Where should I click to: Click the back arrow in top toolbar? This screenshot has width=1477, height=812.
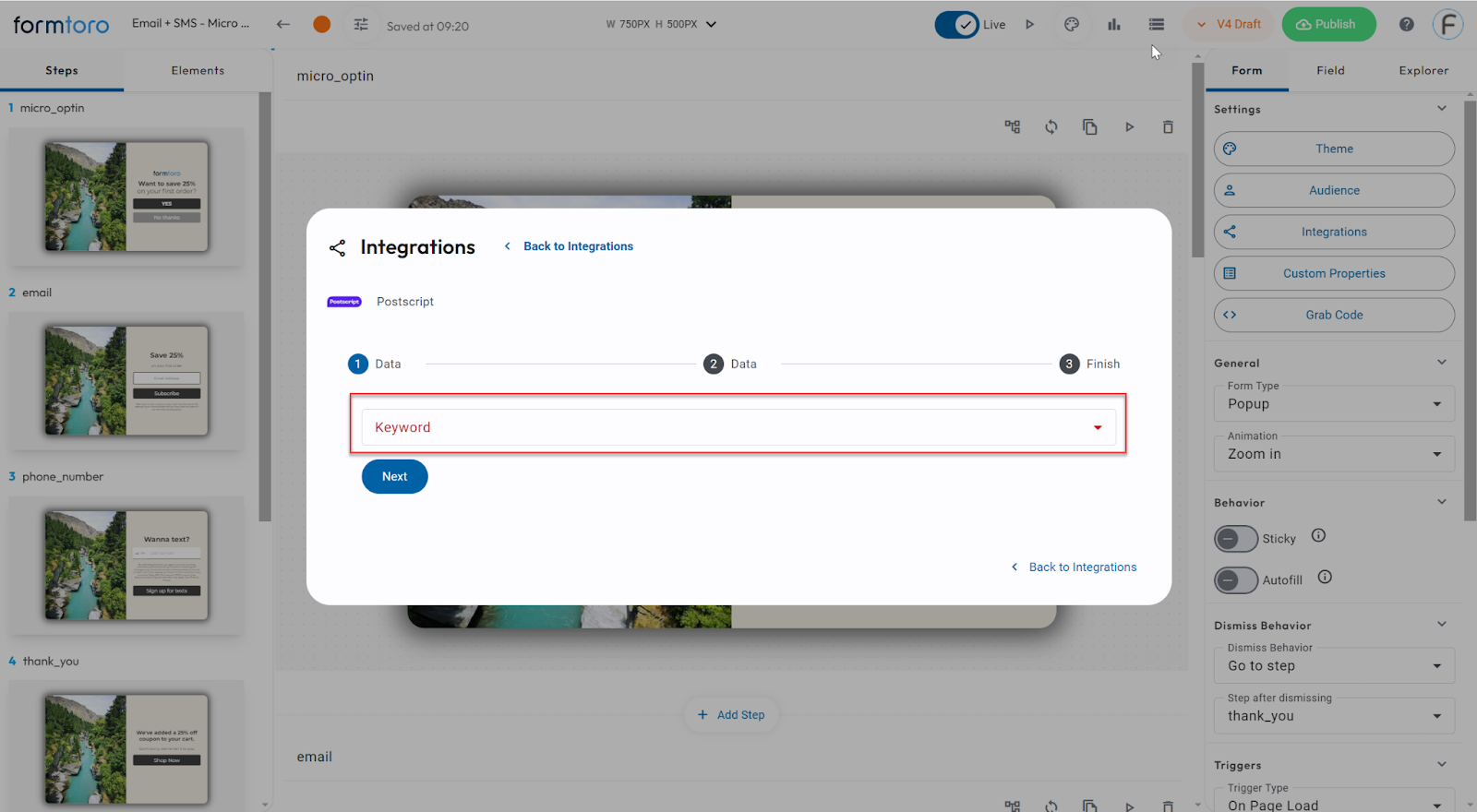point(283,24)
